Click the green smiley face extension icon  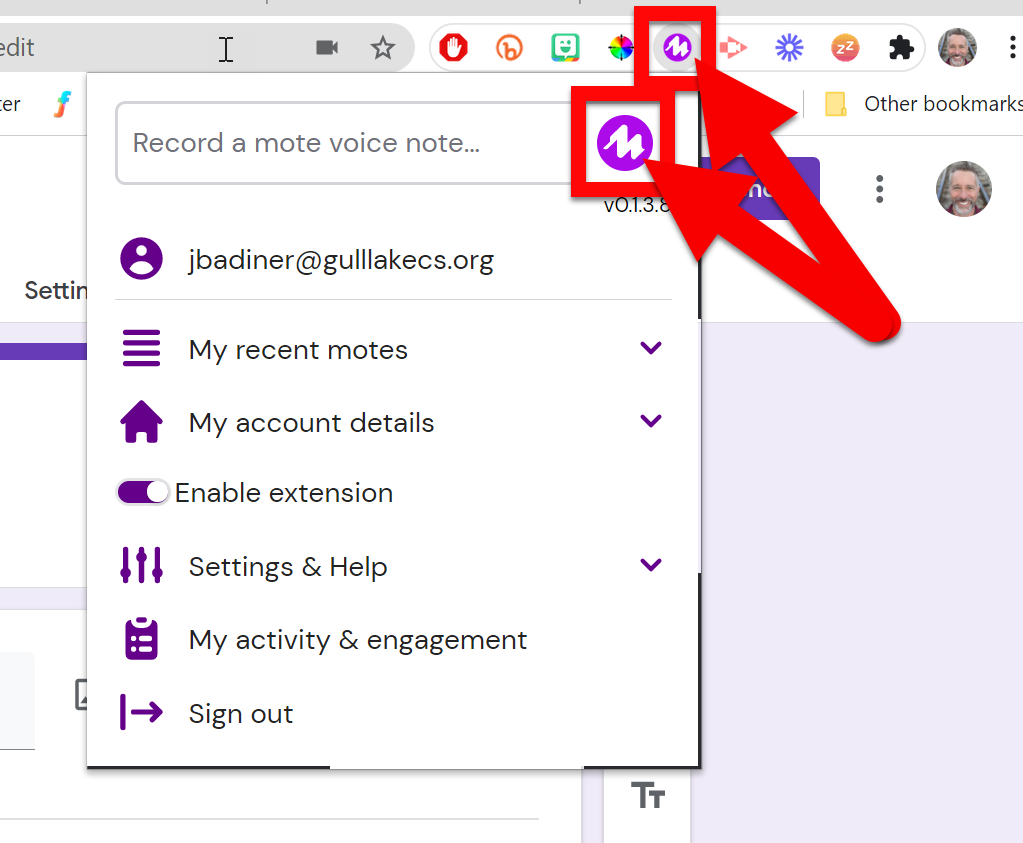565,48
